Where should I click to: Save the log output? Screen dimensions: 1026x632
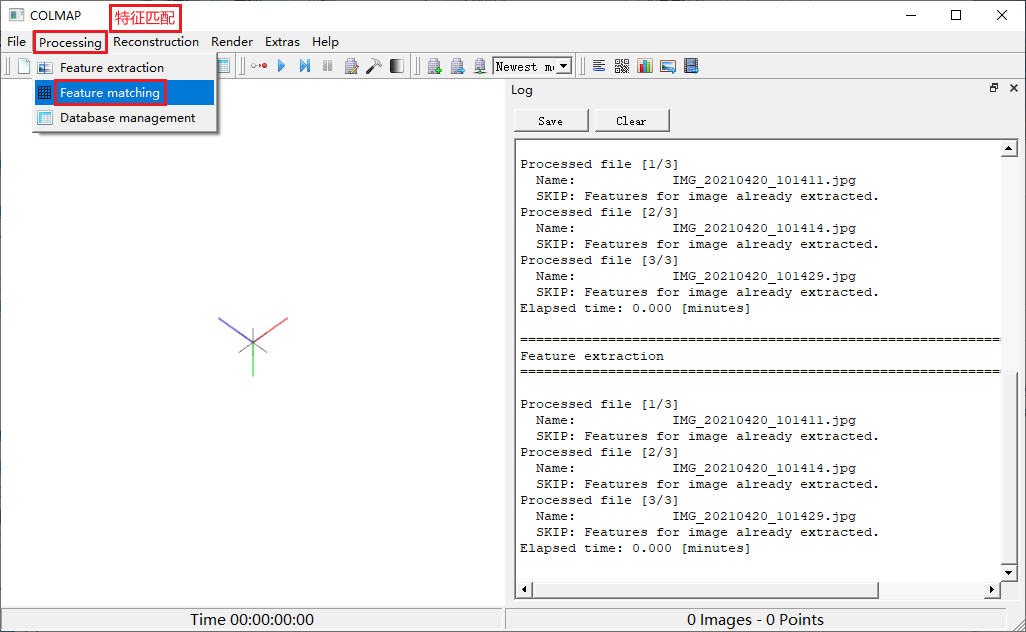click(x=551, y=121)
